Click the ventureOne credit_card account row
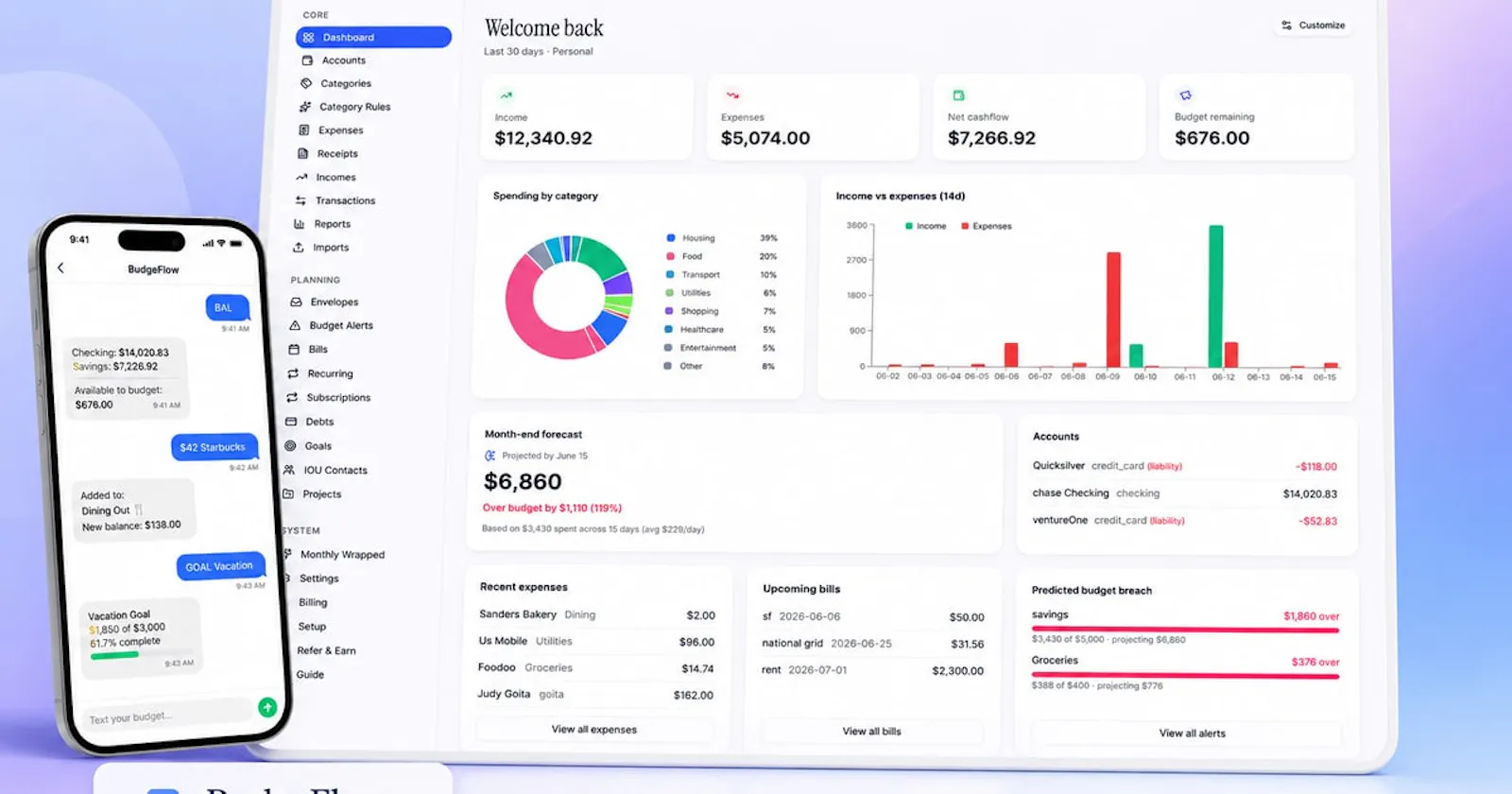Image resolution: width=1512 pixels, height=794 pixels. 1185,521
